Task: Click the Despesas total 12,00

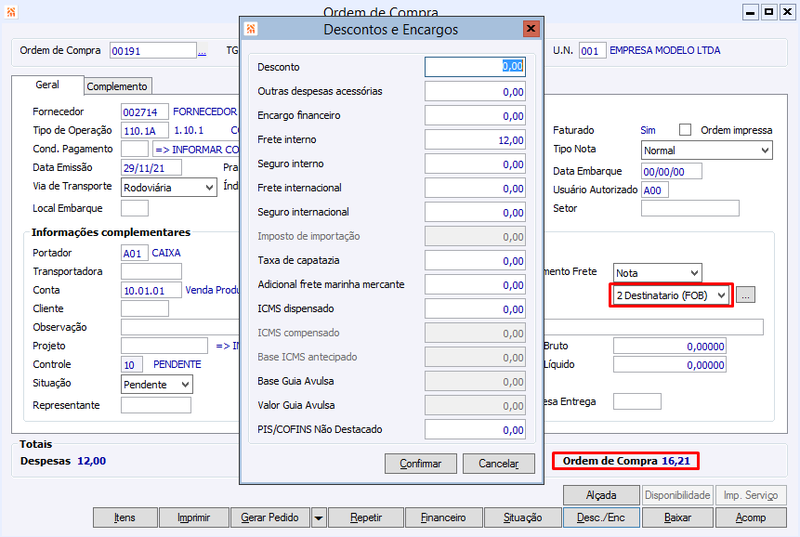Action: (92, 461)
